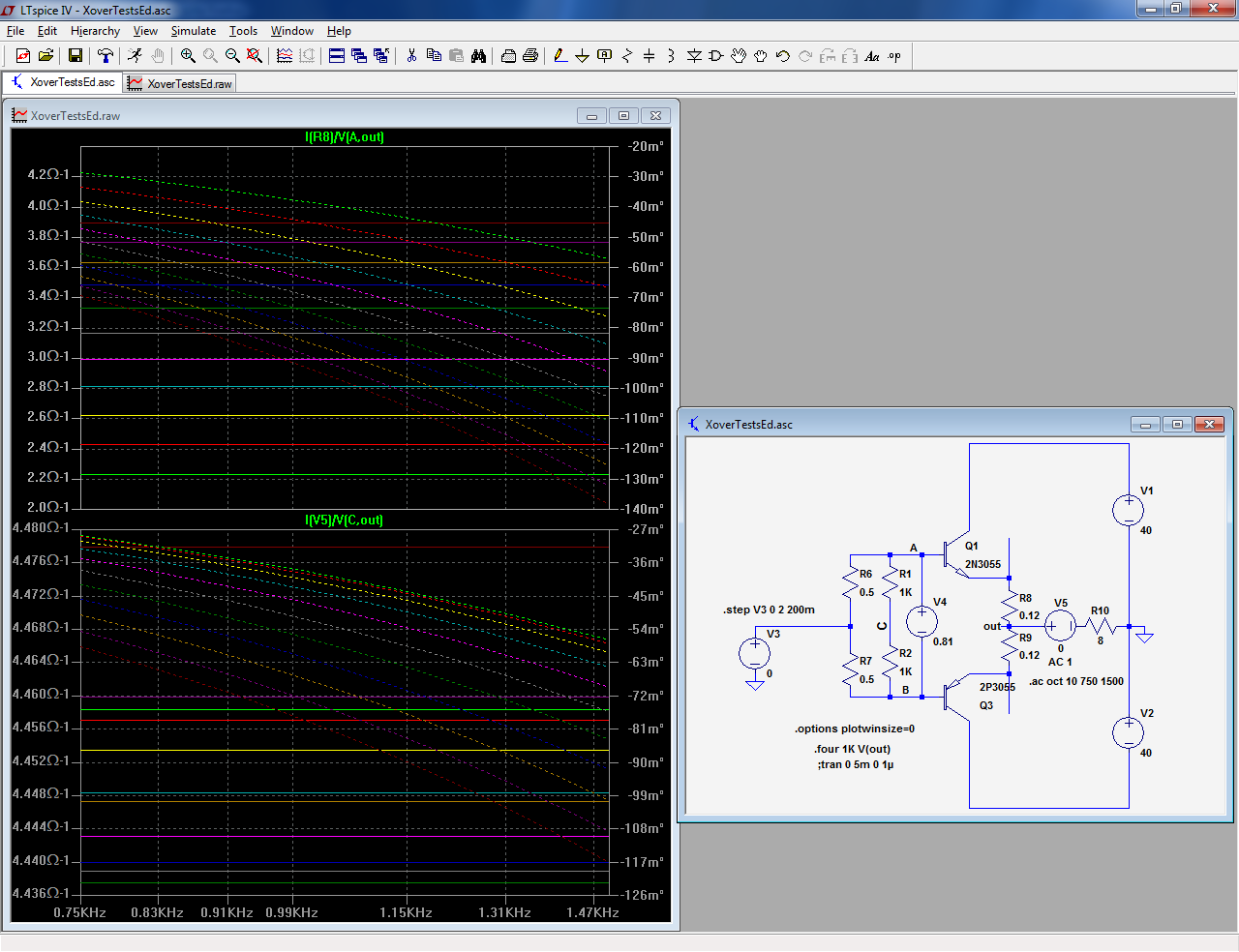The width and height of the screenshot is (1239, 952).
Task: Select the Drag closed-hand tool
Action: pos(761,56)
